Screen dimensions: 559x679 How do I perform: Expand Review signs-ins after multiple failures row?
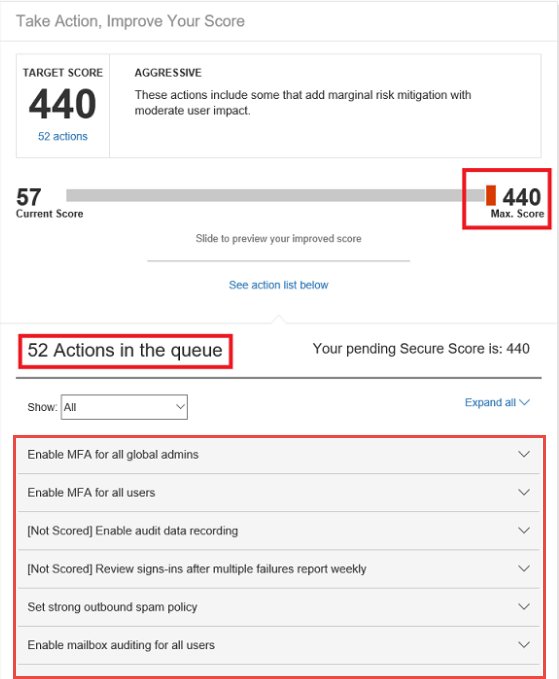pyautogui.click(x=278, y=569)
